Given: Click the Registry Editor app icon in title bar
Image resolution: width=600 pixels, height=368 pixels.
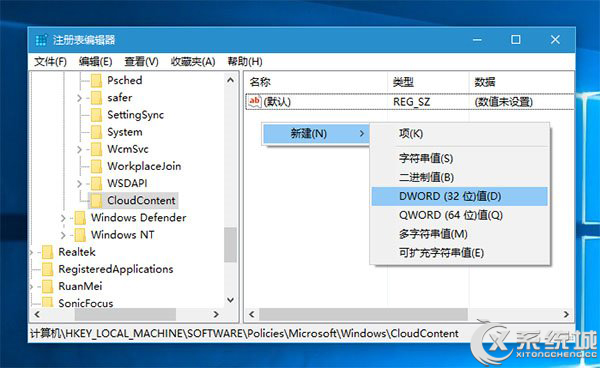Looking at the screenshot, I should (41, 40).
